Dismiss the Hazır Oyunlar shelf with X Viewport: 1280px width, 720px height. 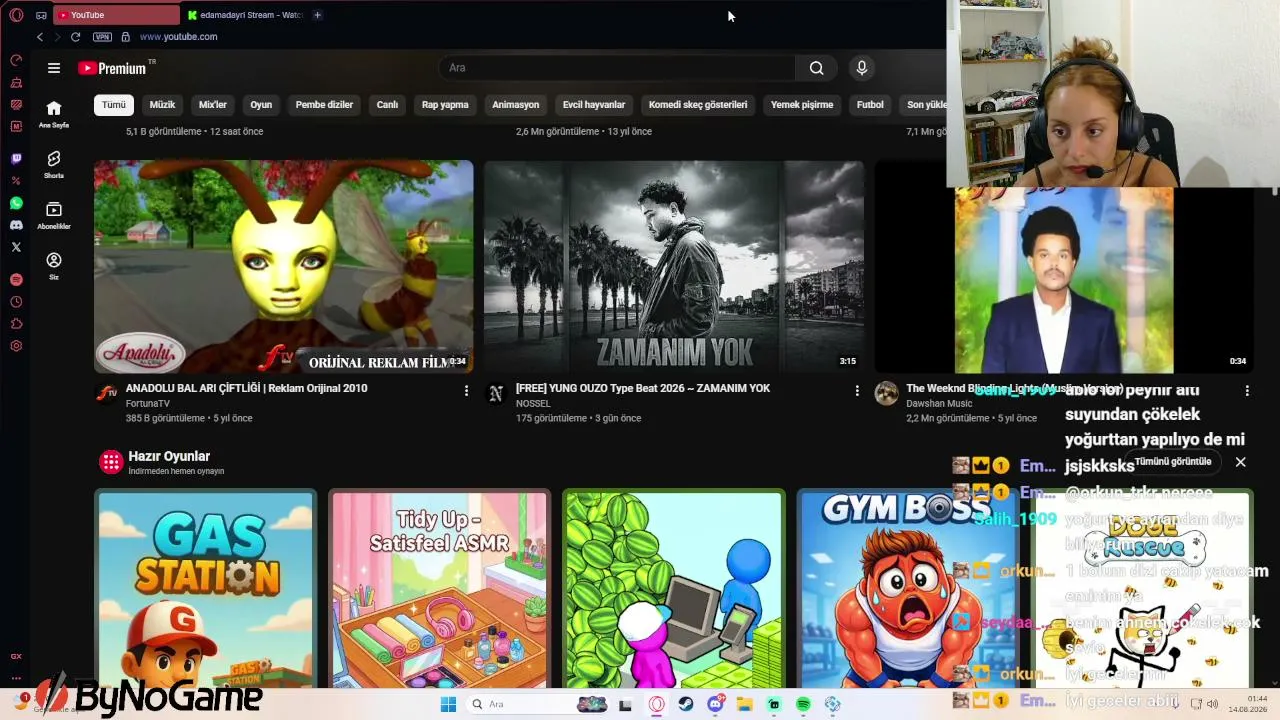[x=1240, y=462]
